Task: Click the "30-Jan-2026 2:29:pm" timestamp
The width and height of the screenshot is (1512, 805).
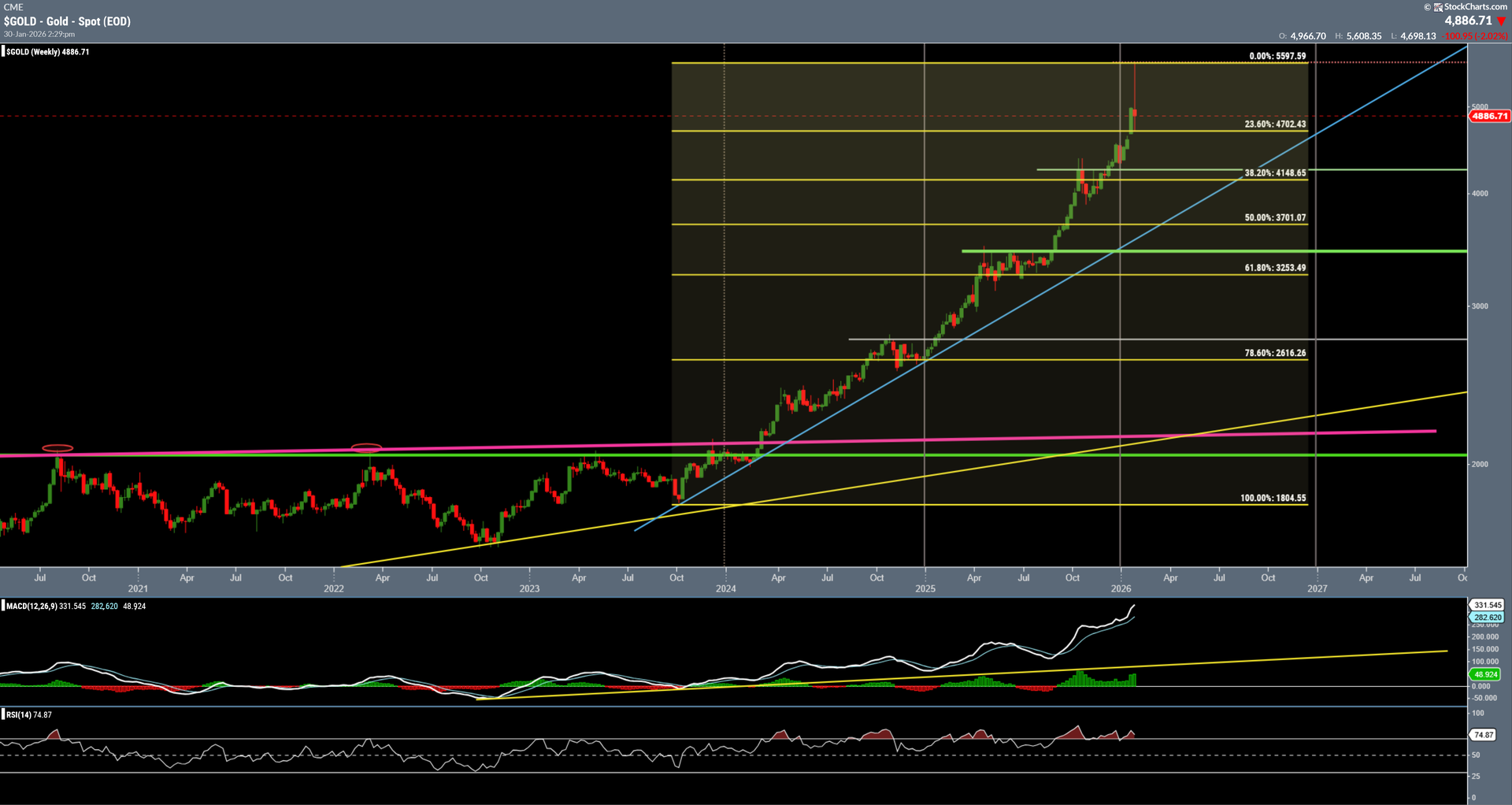Action: [x=39, y=35]
